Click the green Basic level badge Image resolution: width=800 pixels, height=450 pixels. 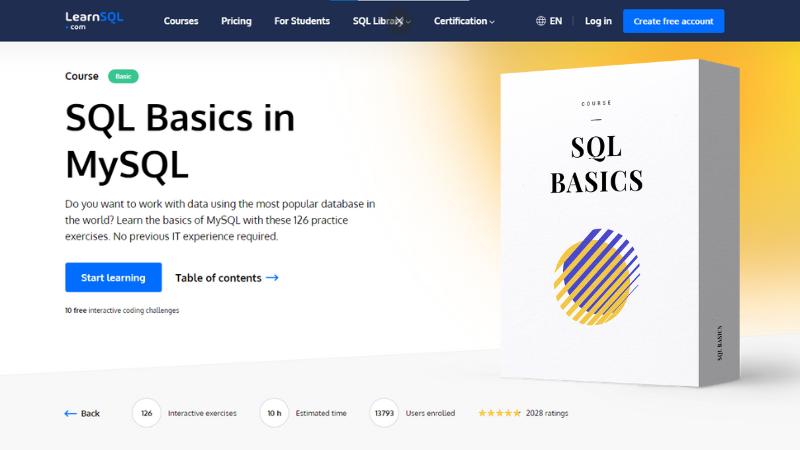pyautogui.click(x=123, y=76)
